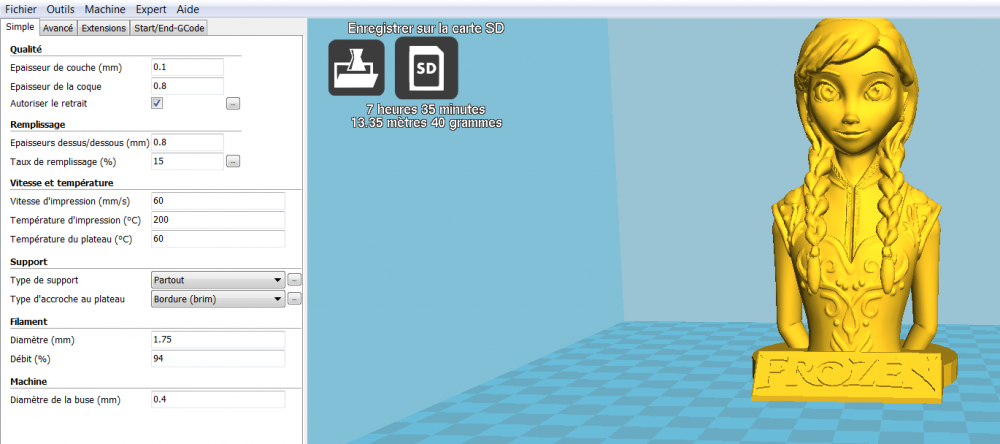
Task: Open the Aide menu
Action: point(188,10)
